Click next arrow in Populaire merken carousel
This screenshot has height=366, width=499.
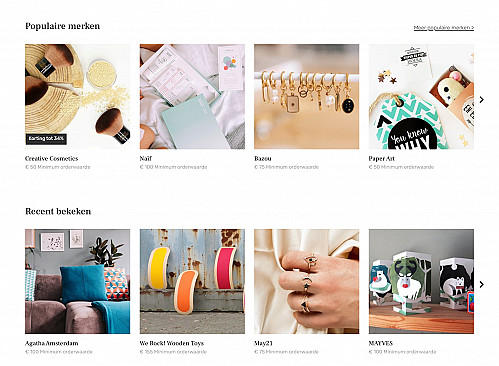(x=481, y=100)
